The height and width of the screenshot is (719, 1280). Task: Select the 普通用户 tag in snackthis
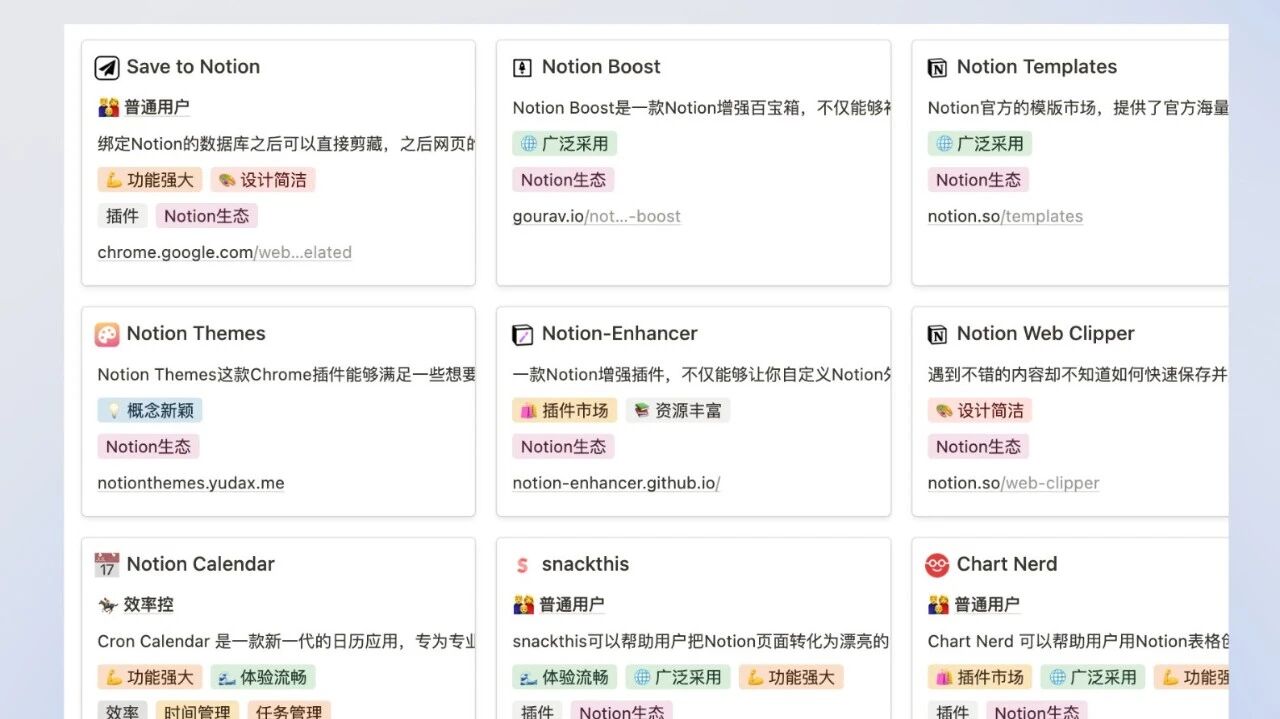pos(559,604)
